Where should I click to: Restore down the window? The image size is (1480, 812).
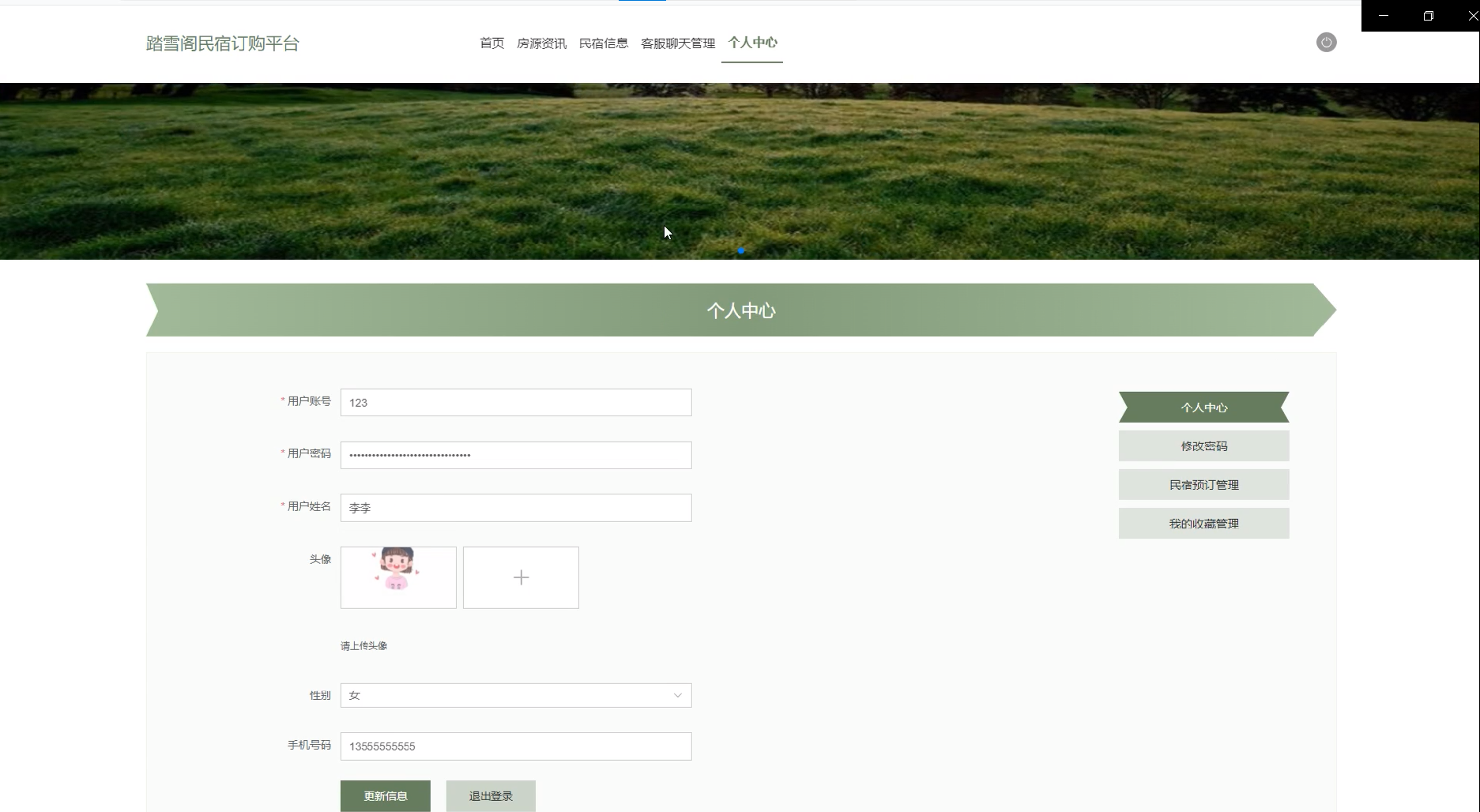point(1428,16)
